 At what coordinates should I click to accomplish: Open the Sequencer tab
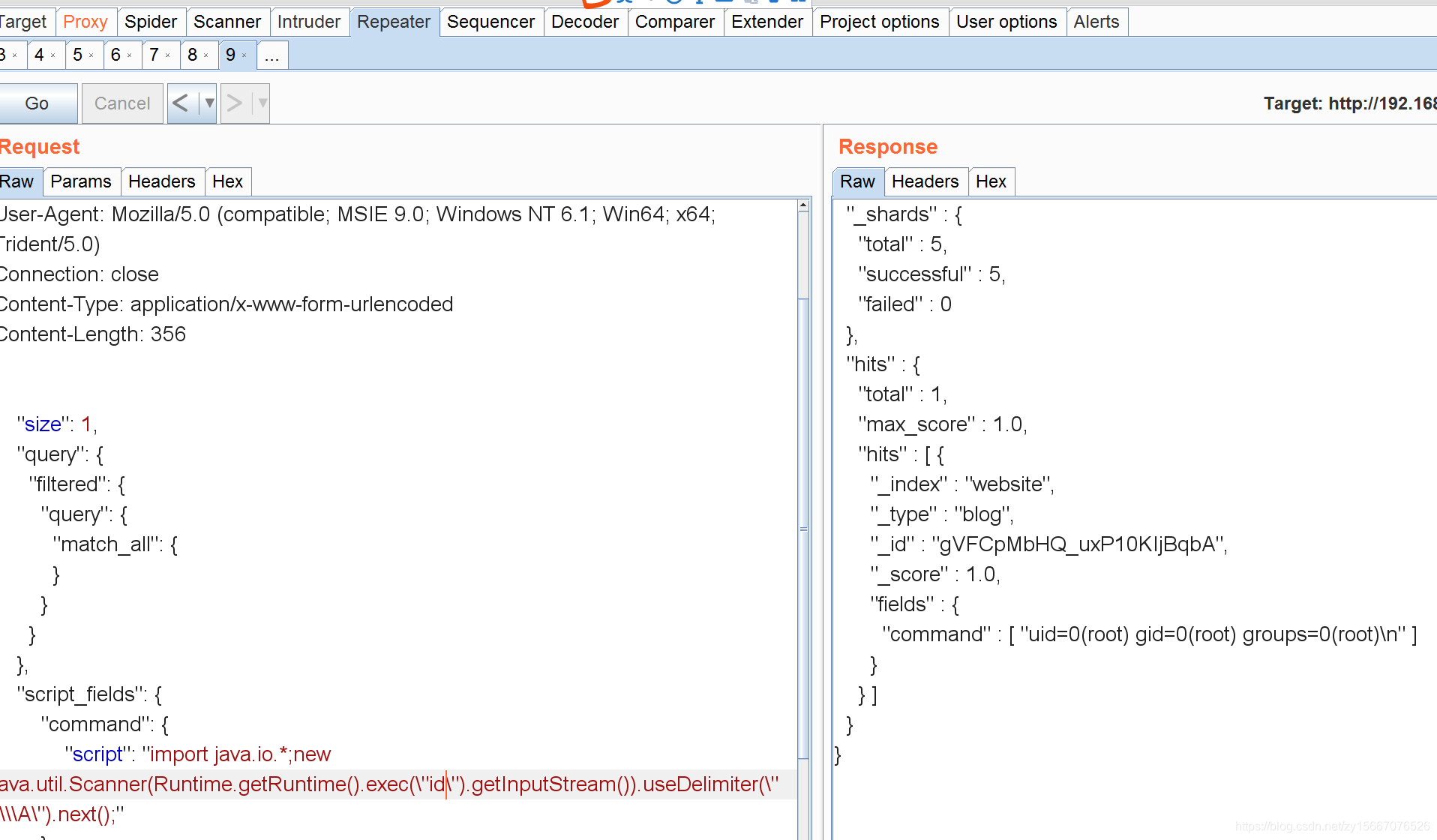[x=491, y=22]
